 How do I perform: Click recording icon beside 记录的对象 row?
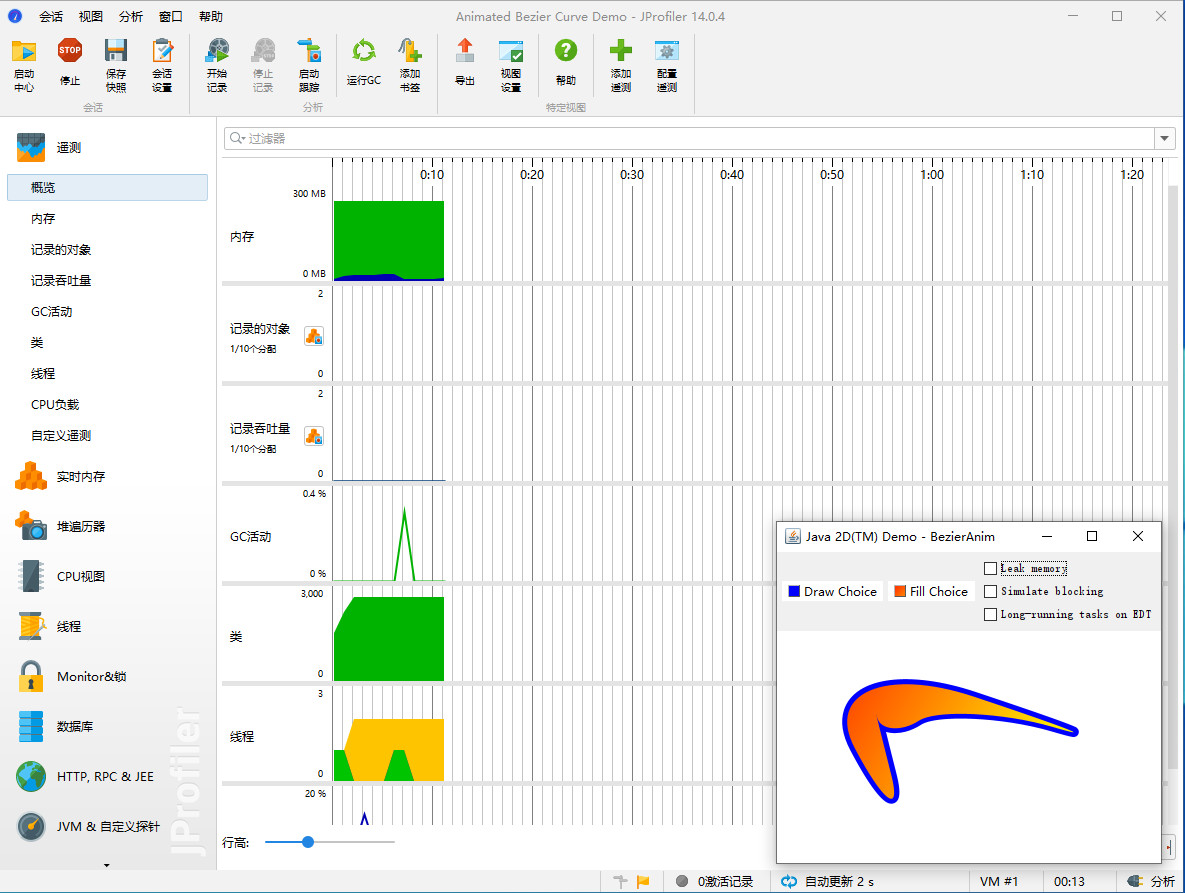pos(314,336)
